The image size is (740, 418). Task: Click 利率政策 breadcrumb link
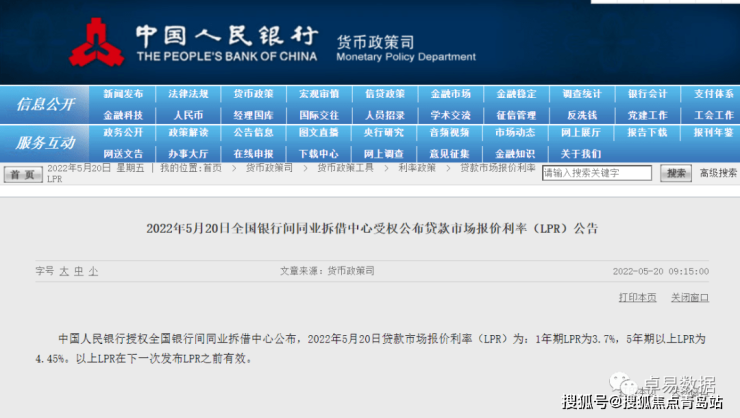click(x=418, y=168)
